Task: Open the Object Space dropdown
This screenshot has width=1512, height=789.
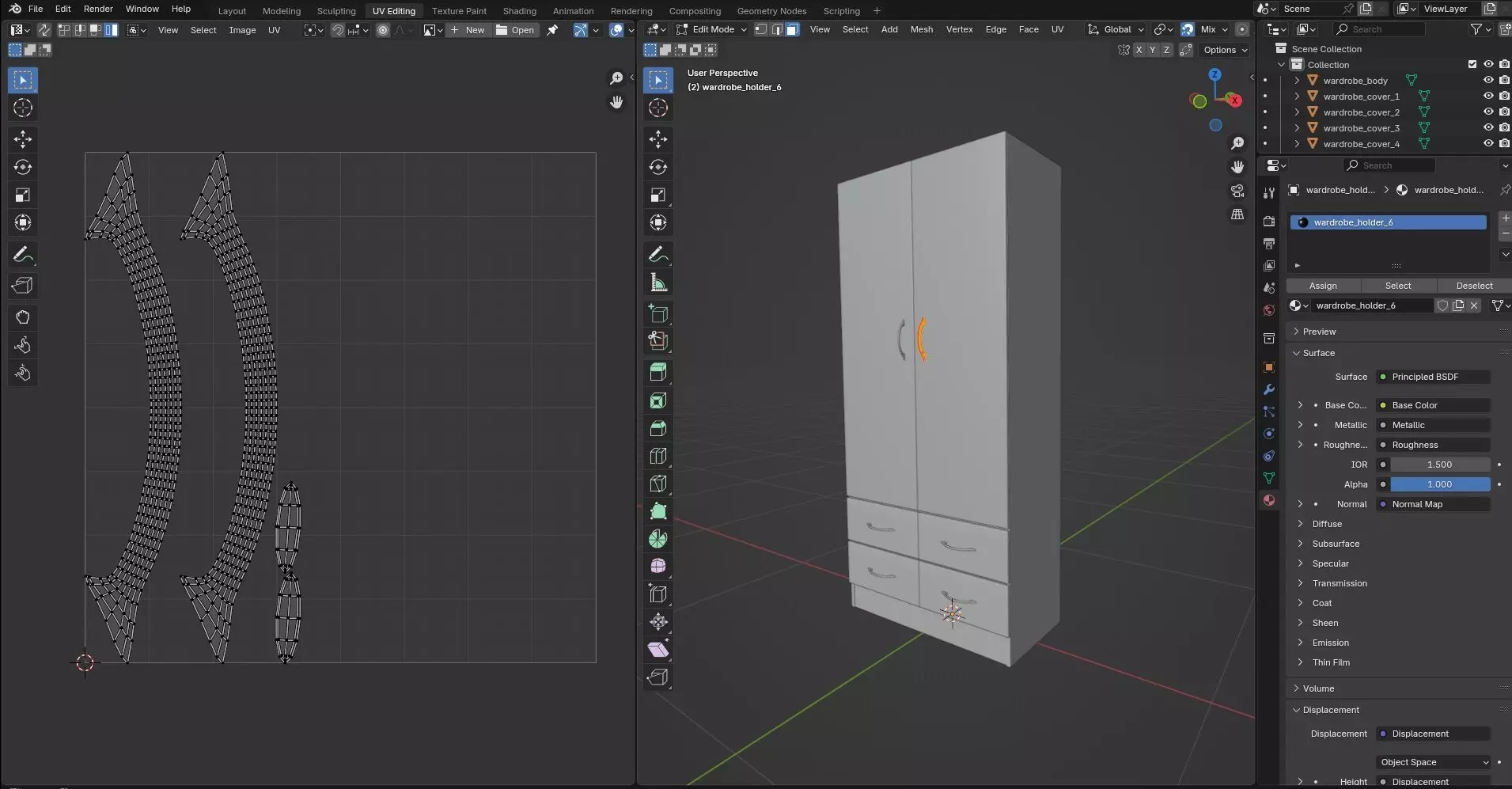Action: [1434, 762]
